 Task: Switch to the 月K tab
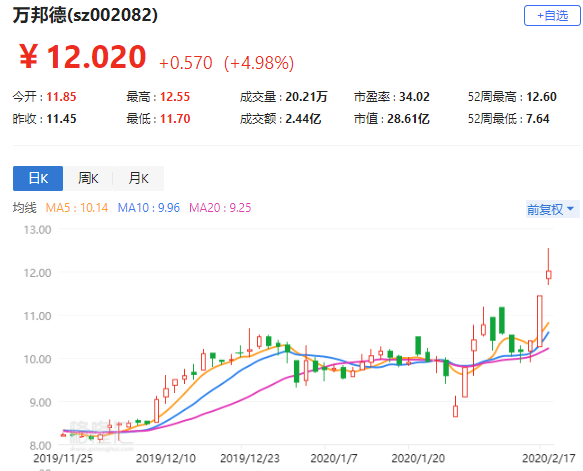click(138, 178)
